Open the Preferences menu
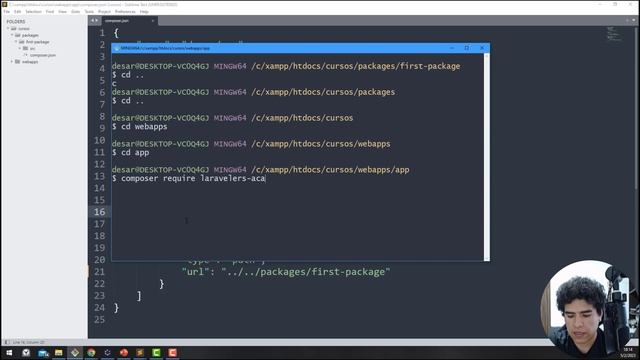Image resolution: width=640 pixels, height=360 pixels. point(125,12)
